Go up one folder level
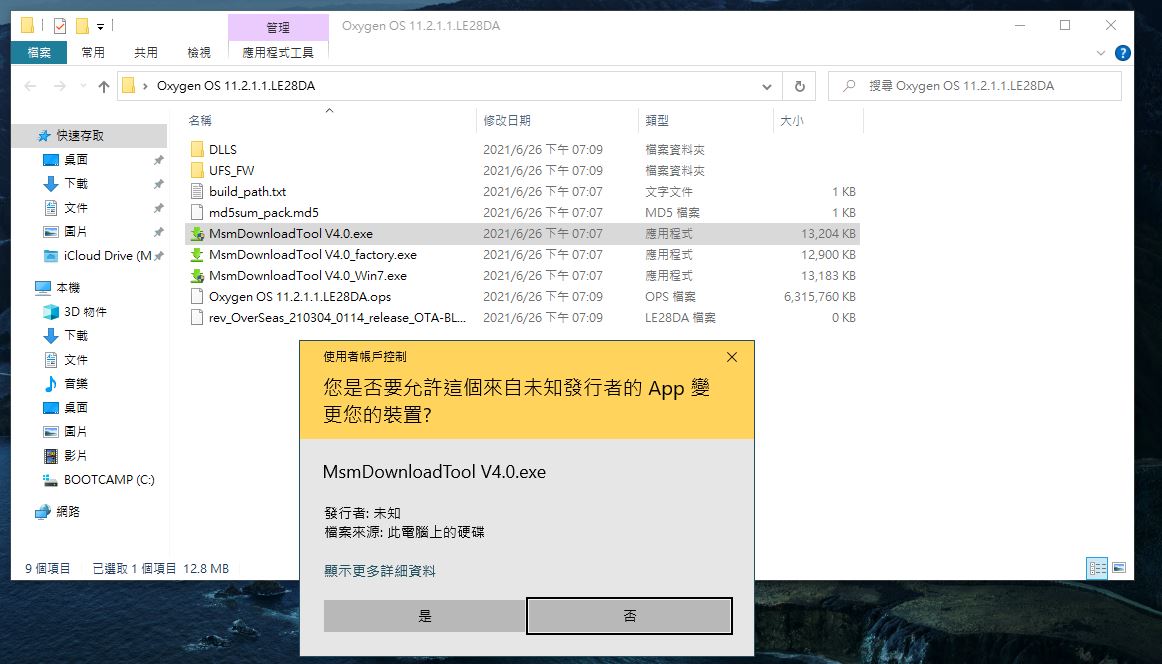This screenshot has height=664, width=1162. pos(104,86)
